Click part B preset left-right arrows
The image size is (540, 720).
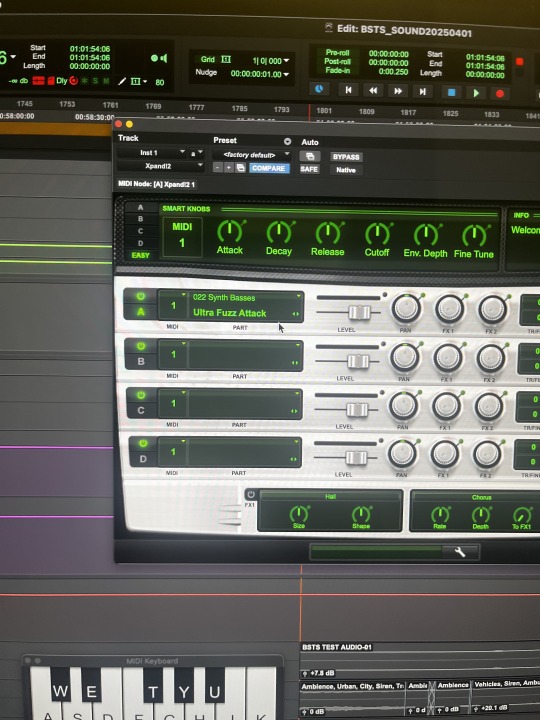[x=295, y=363]
